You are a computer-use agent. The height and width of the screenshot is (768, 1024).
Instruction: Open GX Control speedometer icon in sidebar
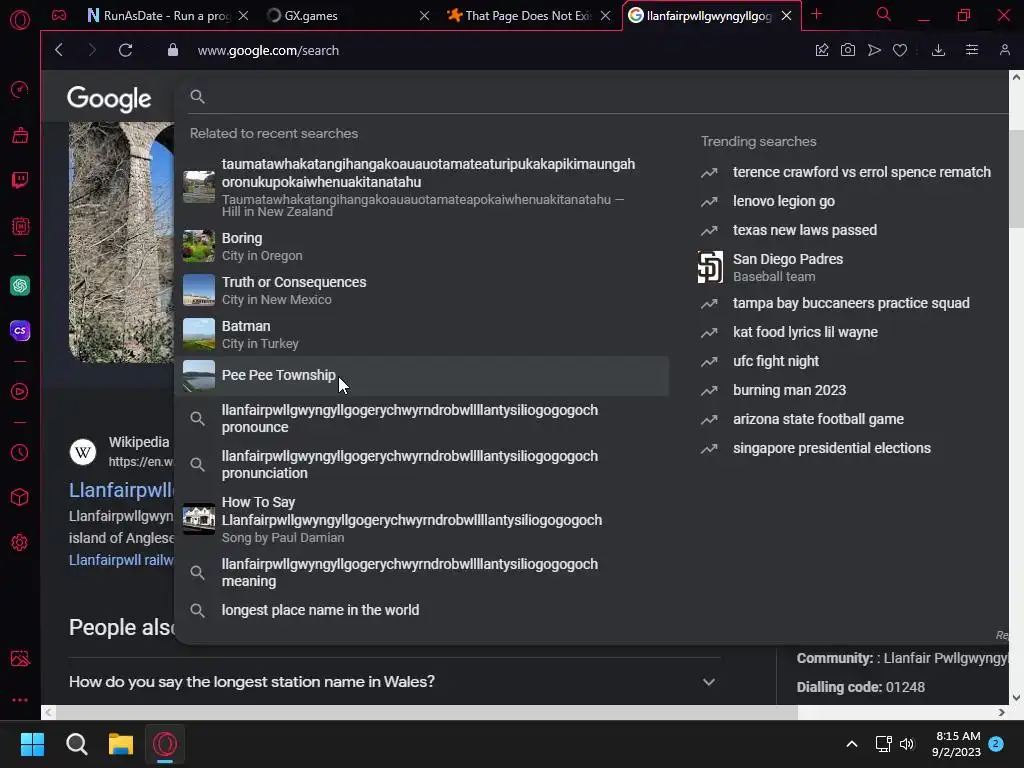20,89
